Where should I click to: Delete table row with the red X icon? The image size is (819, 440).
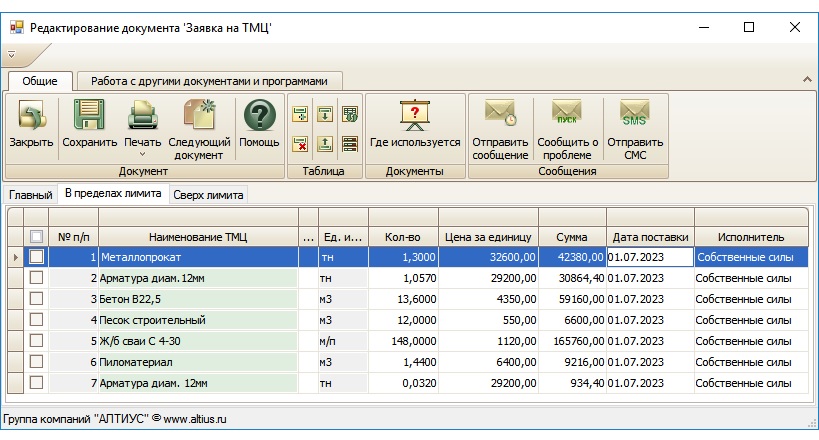point(300,144)
